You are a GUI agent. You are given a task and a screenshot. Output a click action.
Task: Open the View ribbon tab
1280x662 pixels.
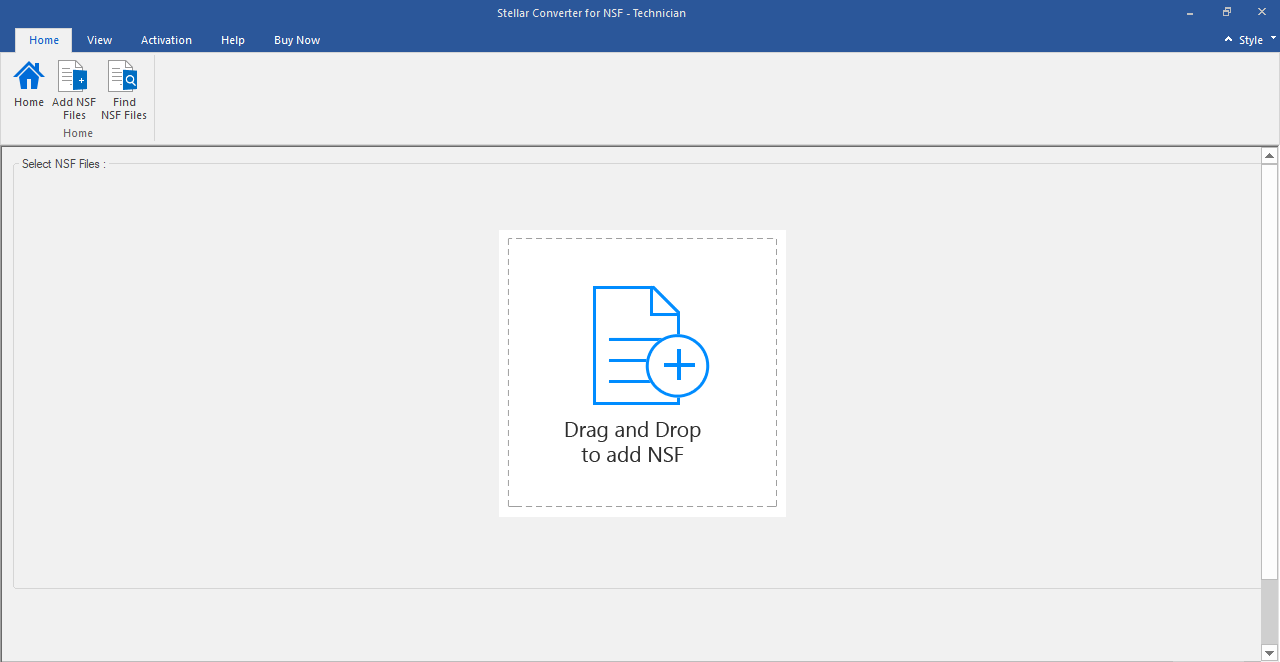(99, 40)
